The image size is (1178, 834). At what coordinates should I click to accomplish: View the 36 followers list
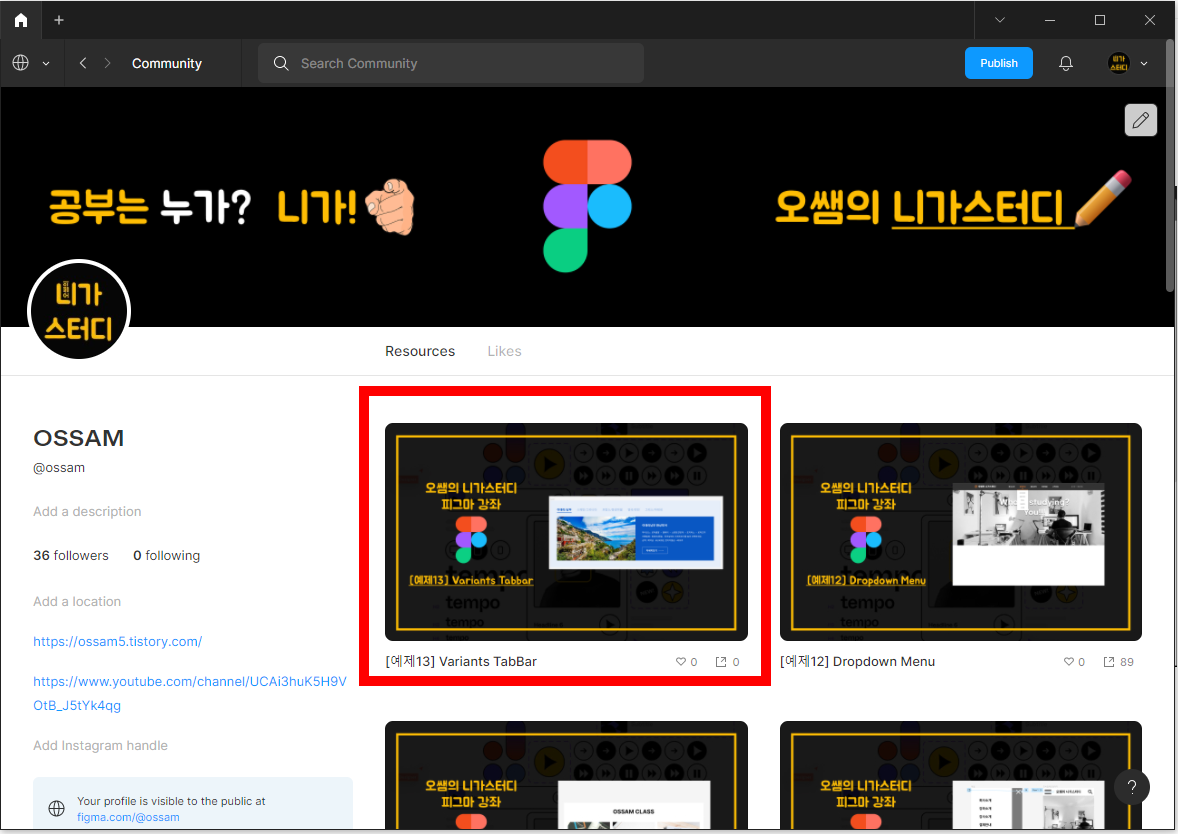[71, 556]
